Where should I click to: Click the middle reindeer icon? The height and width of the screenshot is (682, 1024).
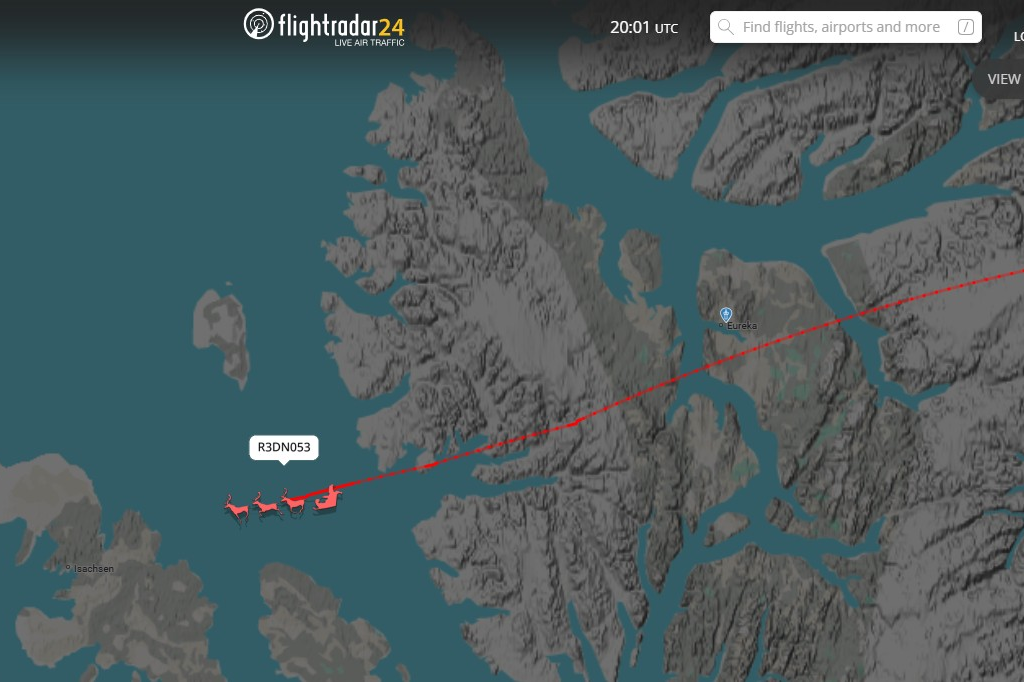266,505
